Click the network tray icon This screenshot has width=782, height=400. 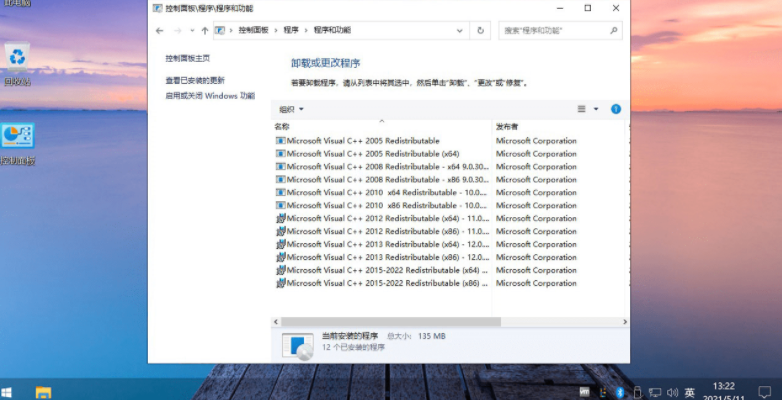click(x=655, y=393)
